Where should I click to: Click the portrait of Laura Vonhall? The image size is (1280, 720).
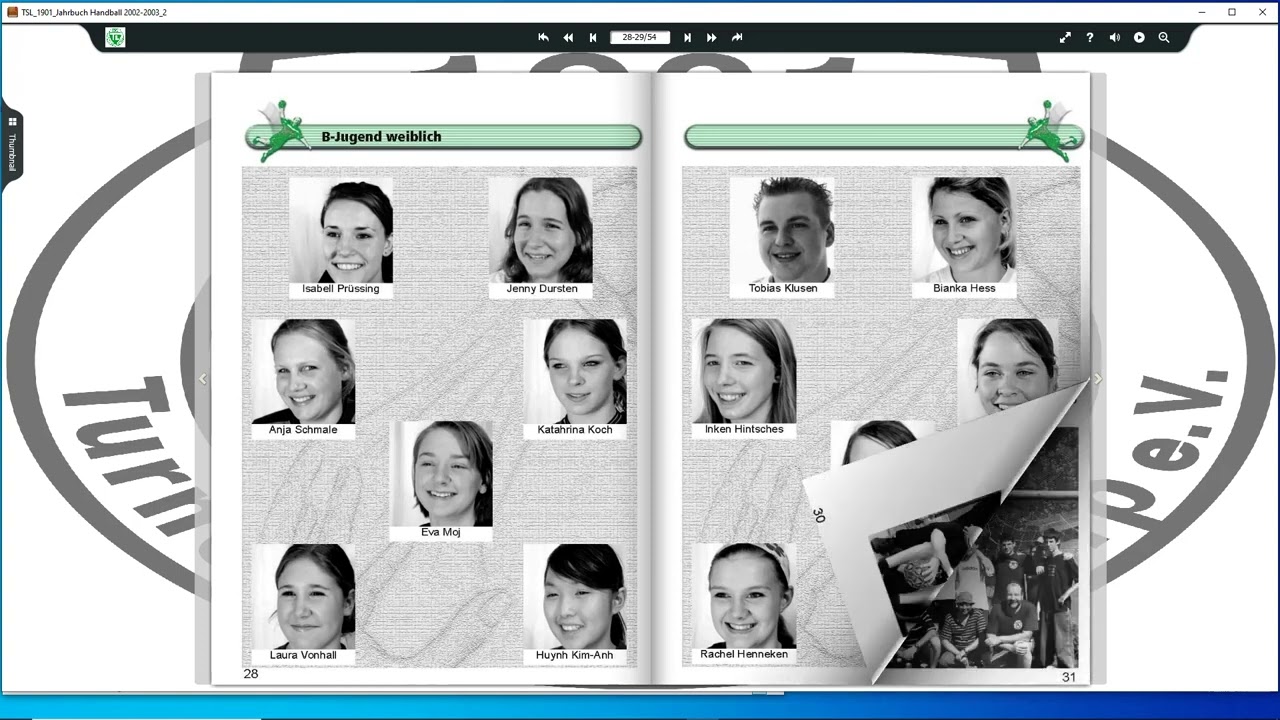304,597
